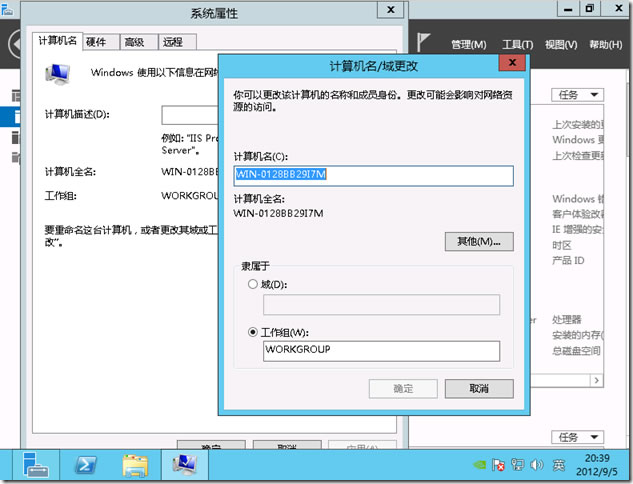Click the Server Manager notifications flag icon
The image size is (633, 484).
tap(426, 43)
